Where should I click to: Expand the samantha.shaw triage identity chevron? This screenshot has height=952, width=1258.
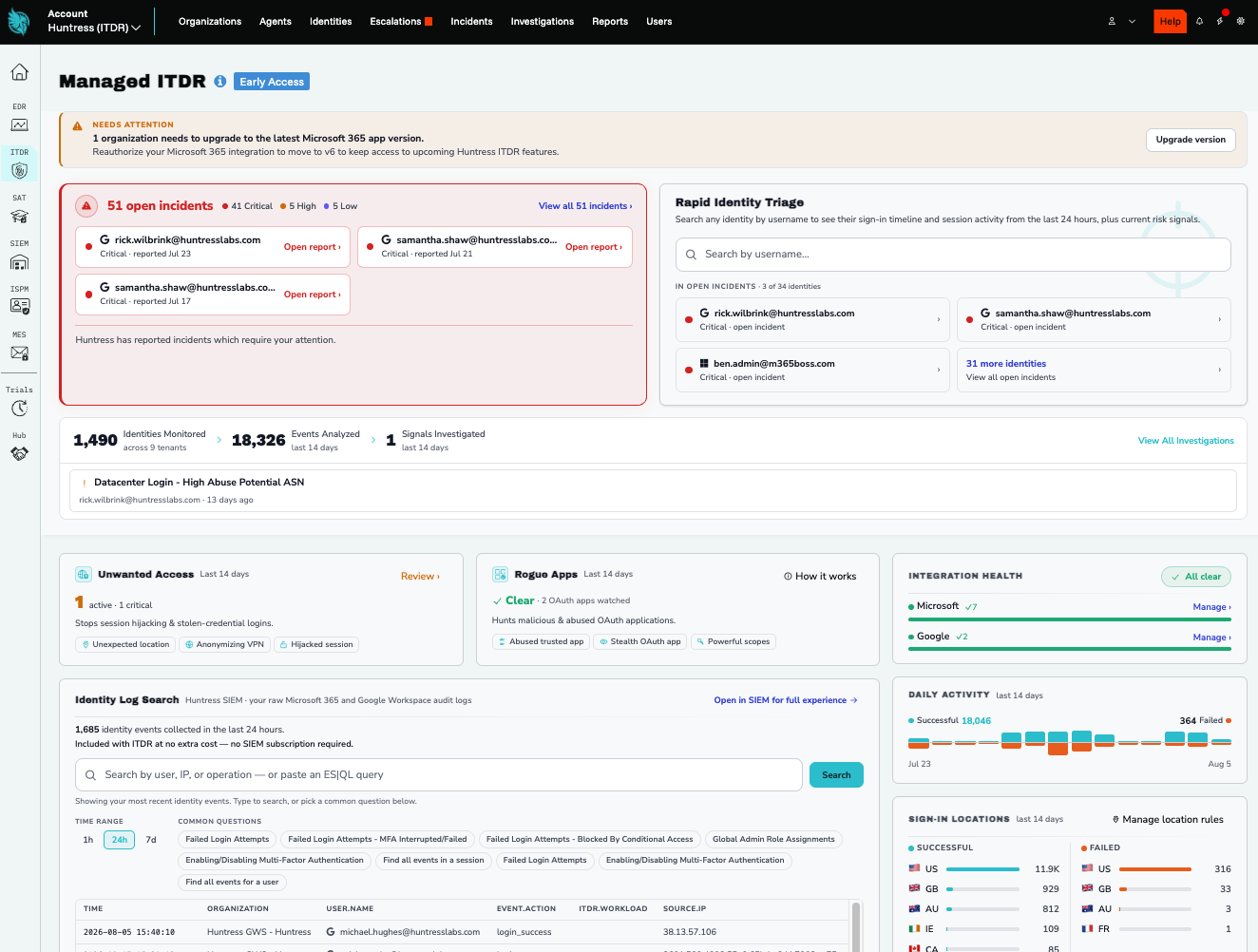click(1220, 319)
